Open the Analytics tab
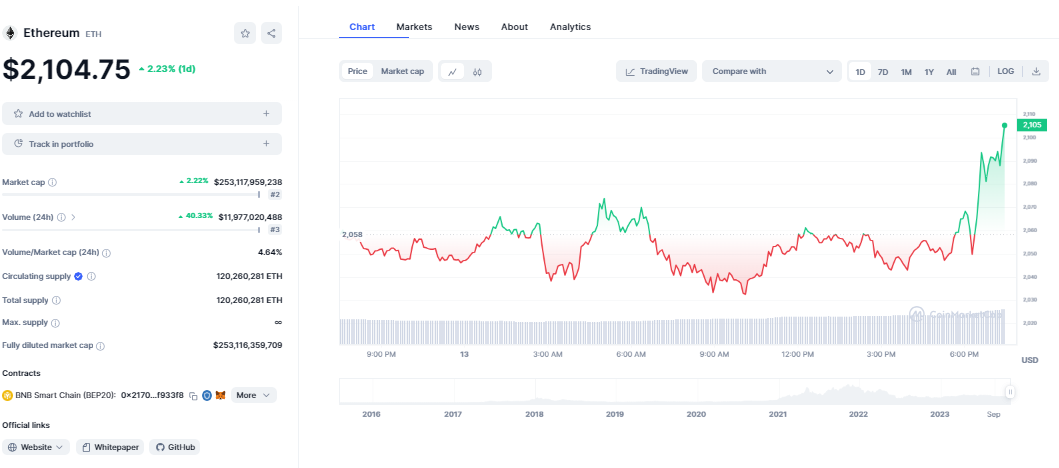The height and width of the screenshot is (468, 1059). (x=570, y=27)
